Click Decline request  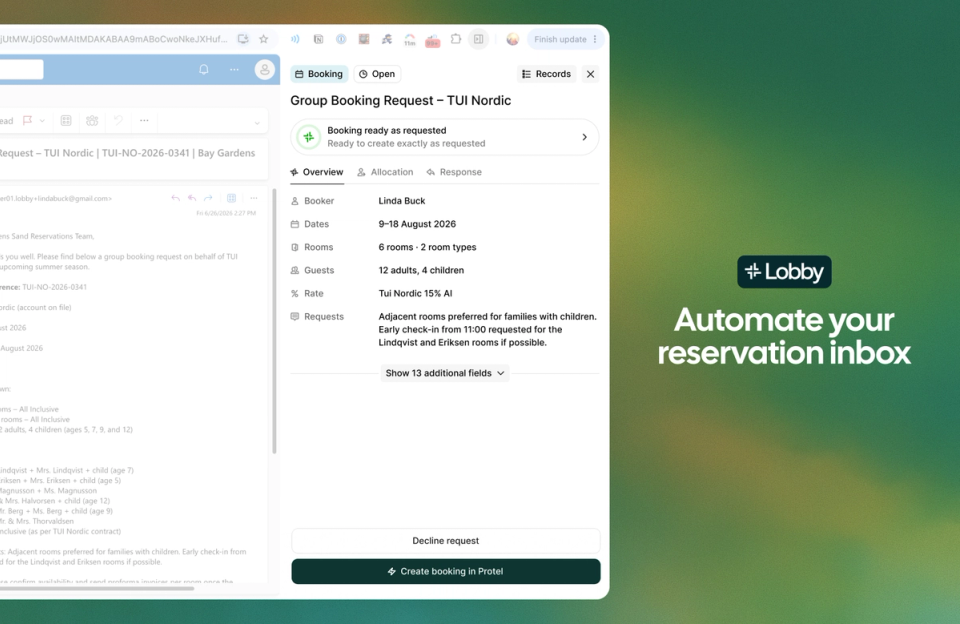(x=446, y=541)
